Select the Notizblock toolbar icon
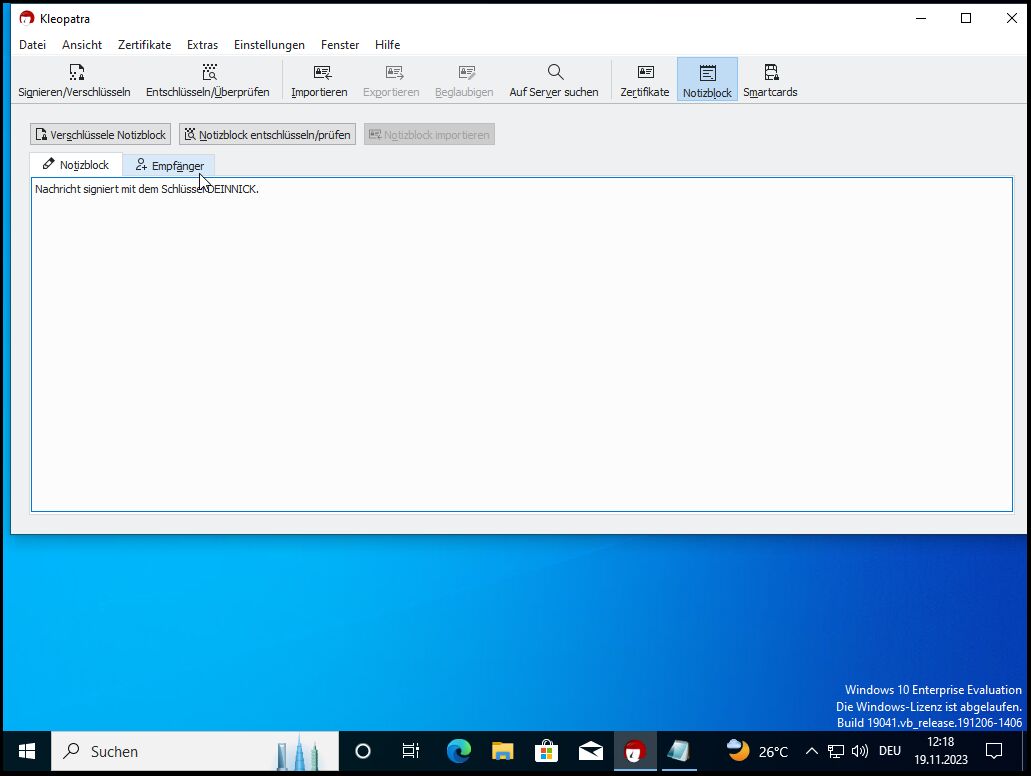The height and width of the screenshot is (776, 1031). [707, 80]
